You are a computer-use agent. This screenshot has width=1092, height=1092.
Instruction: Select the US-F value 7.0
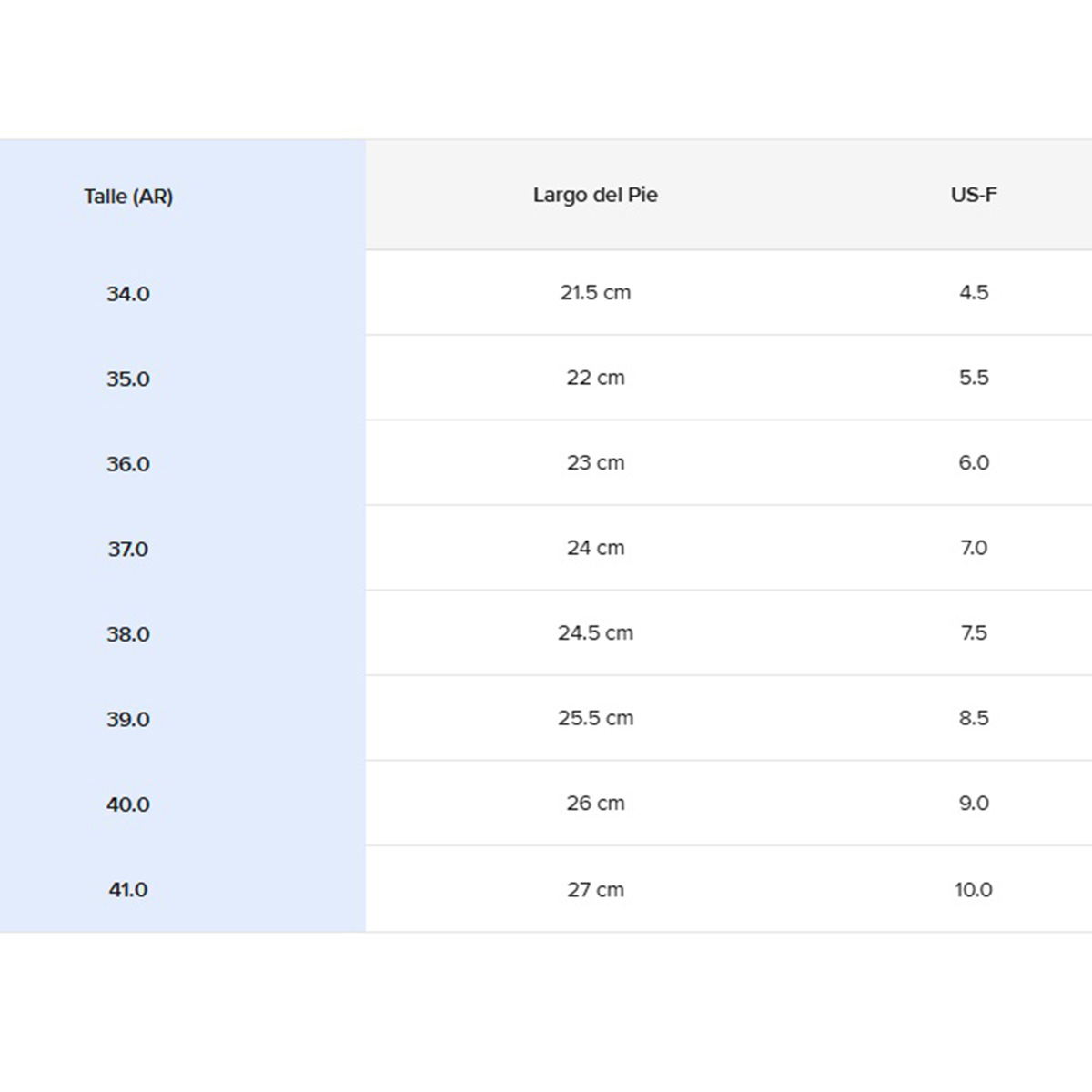pyautogui.click(x=974, y=548)
